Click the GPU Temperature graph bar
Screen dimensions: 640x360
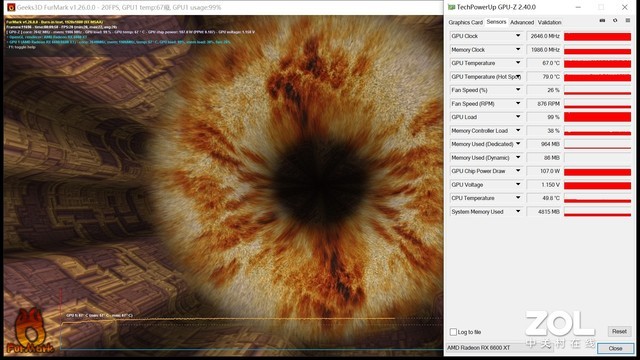click(x=598, y=63)
